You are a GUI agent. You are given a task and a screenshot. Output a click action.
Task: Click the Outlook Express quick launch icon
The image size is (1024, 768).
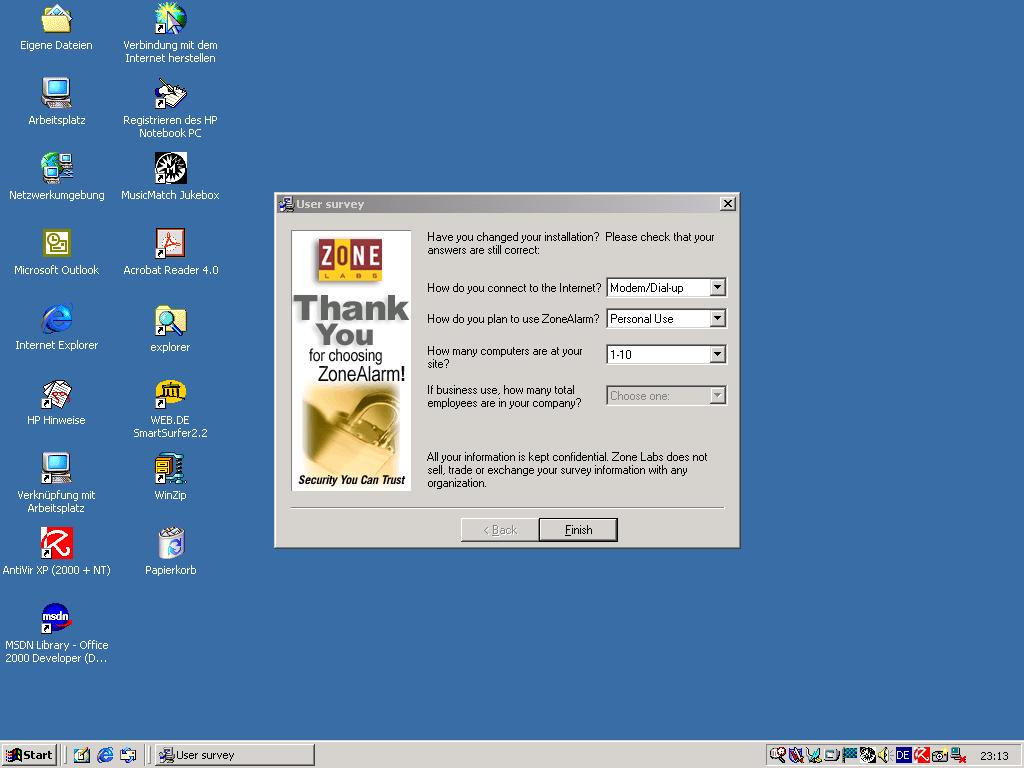point(128,755)
